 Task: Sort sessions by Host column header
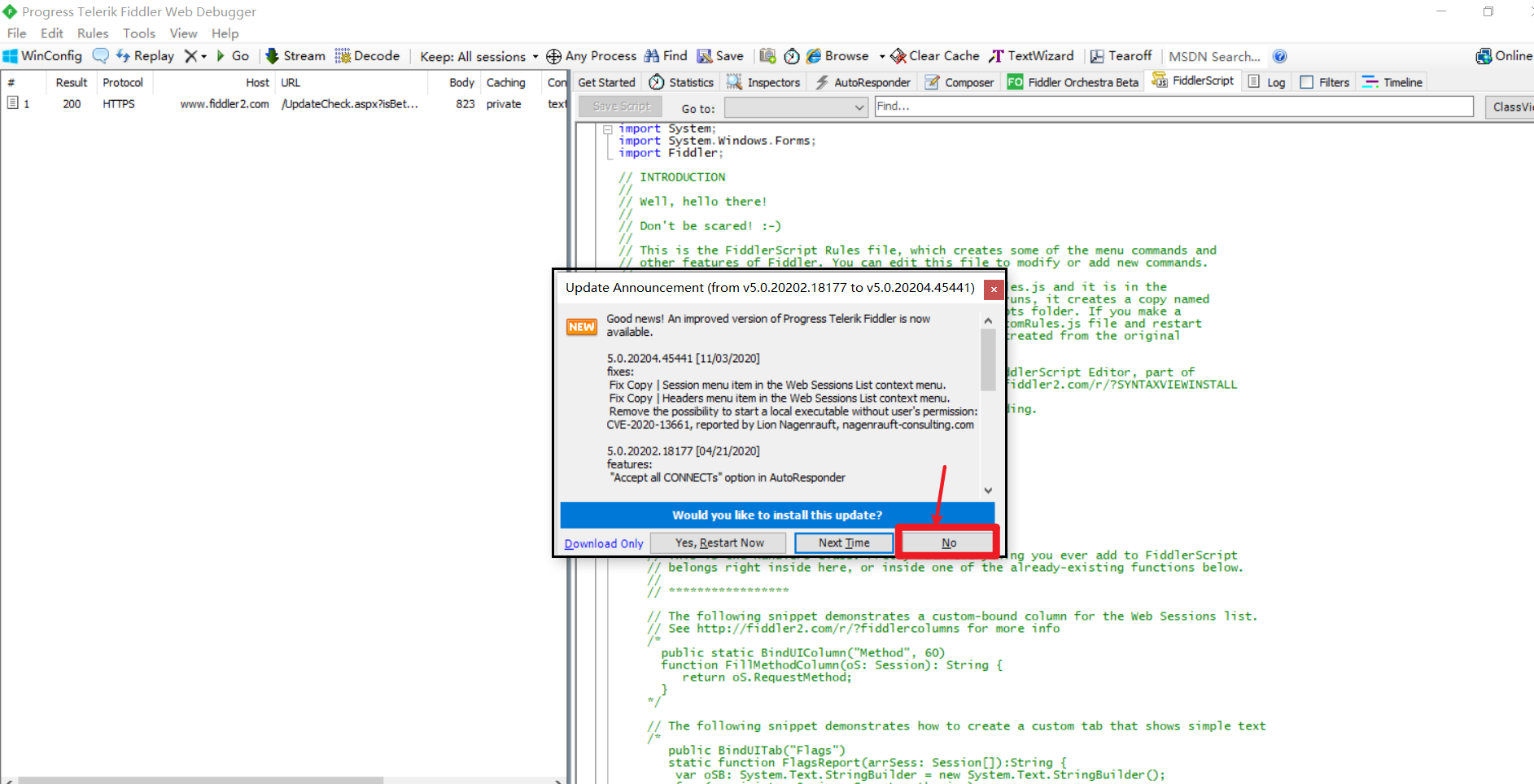pos(214,82)
